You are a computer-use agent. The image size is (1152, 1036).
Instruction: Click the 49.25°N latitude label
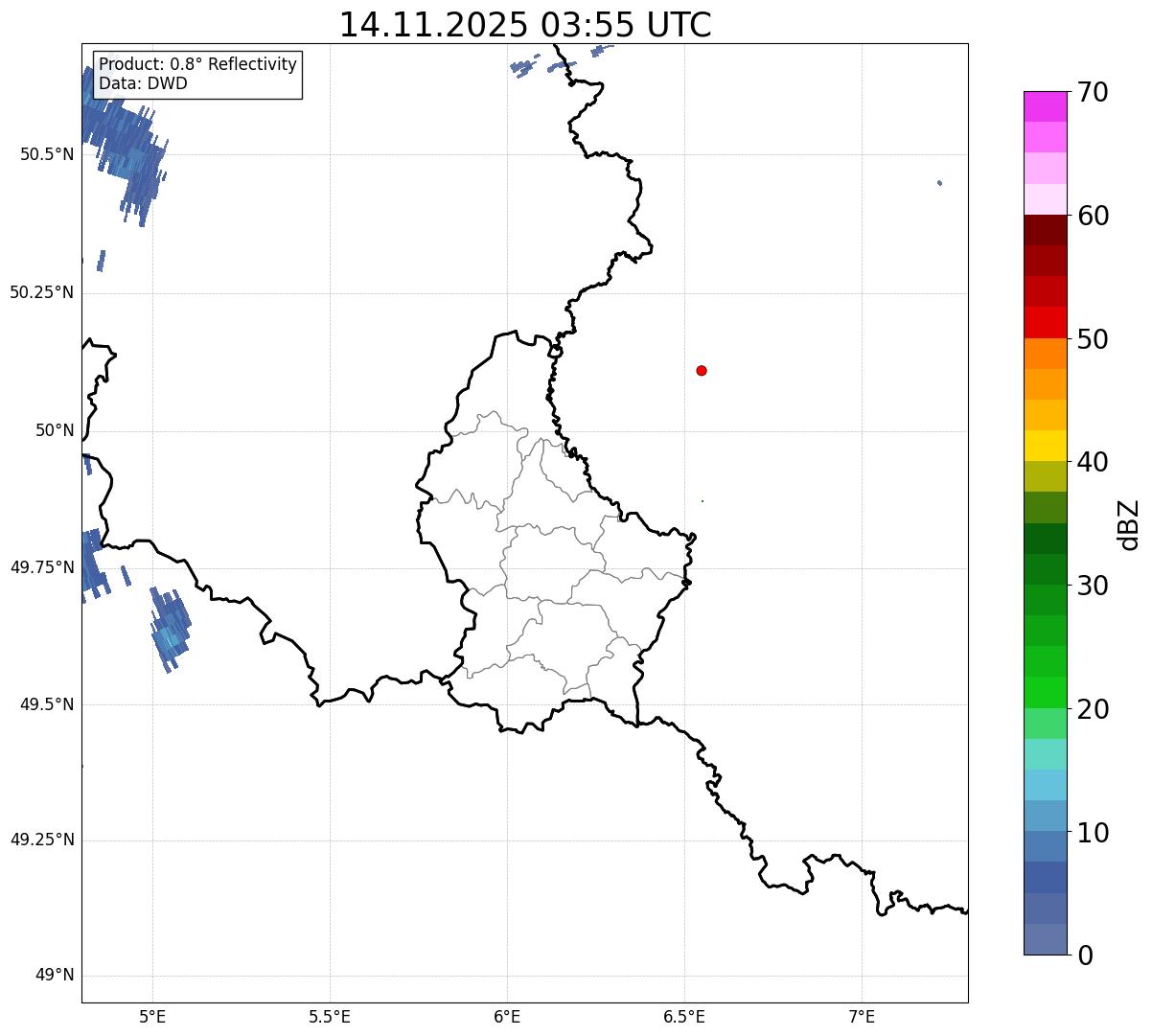41,840
